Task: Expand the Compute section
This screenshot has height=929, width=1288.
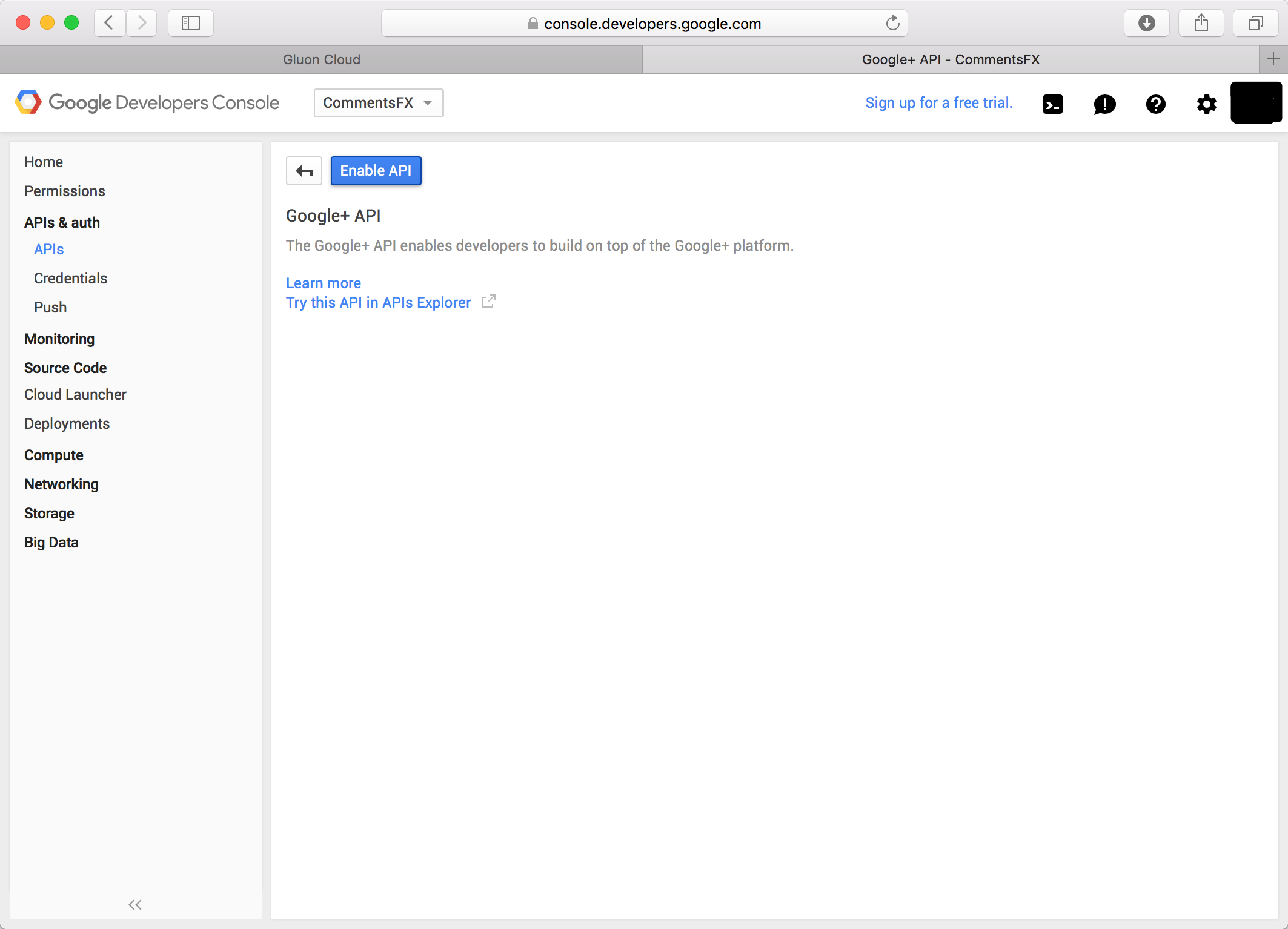Action: [x=54, y=455]
